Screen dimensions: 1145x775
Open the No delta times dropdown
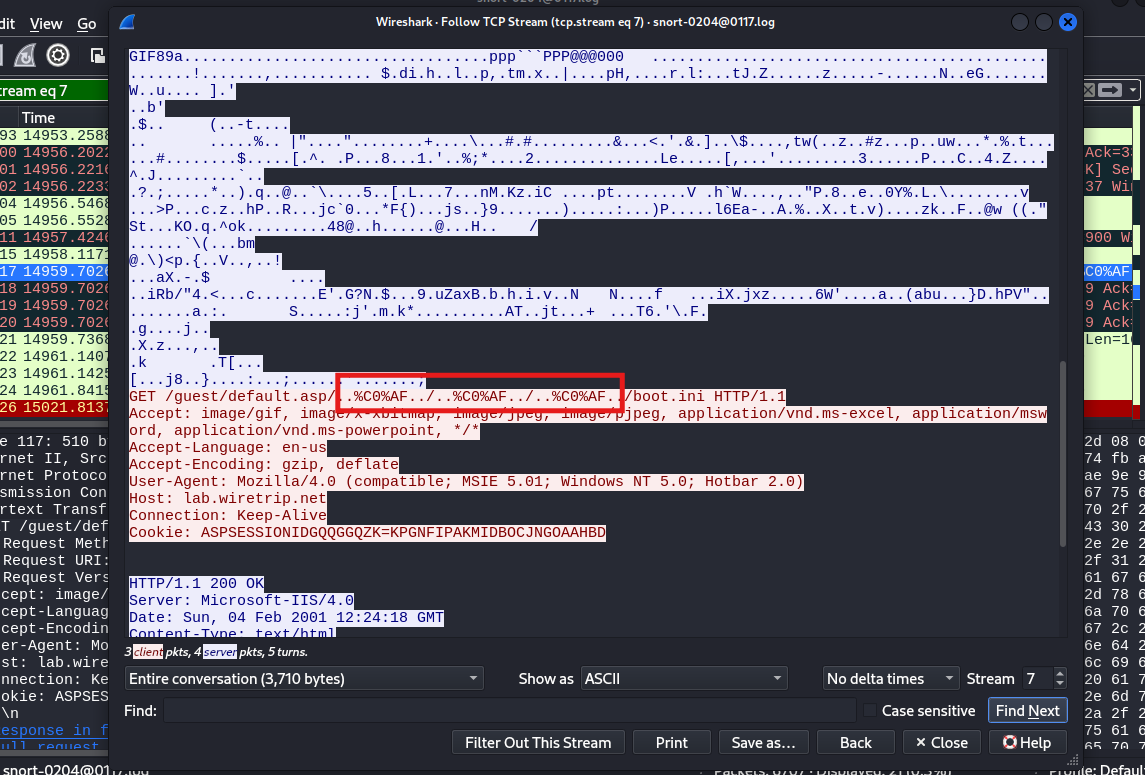tap(890, 679)
